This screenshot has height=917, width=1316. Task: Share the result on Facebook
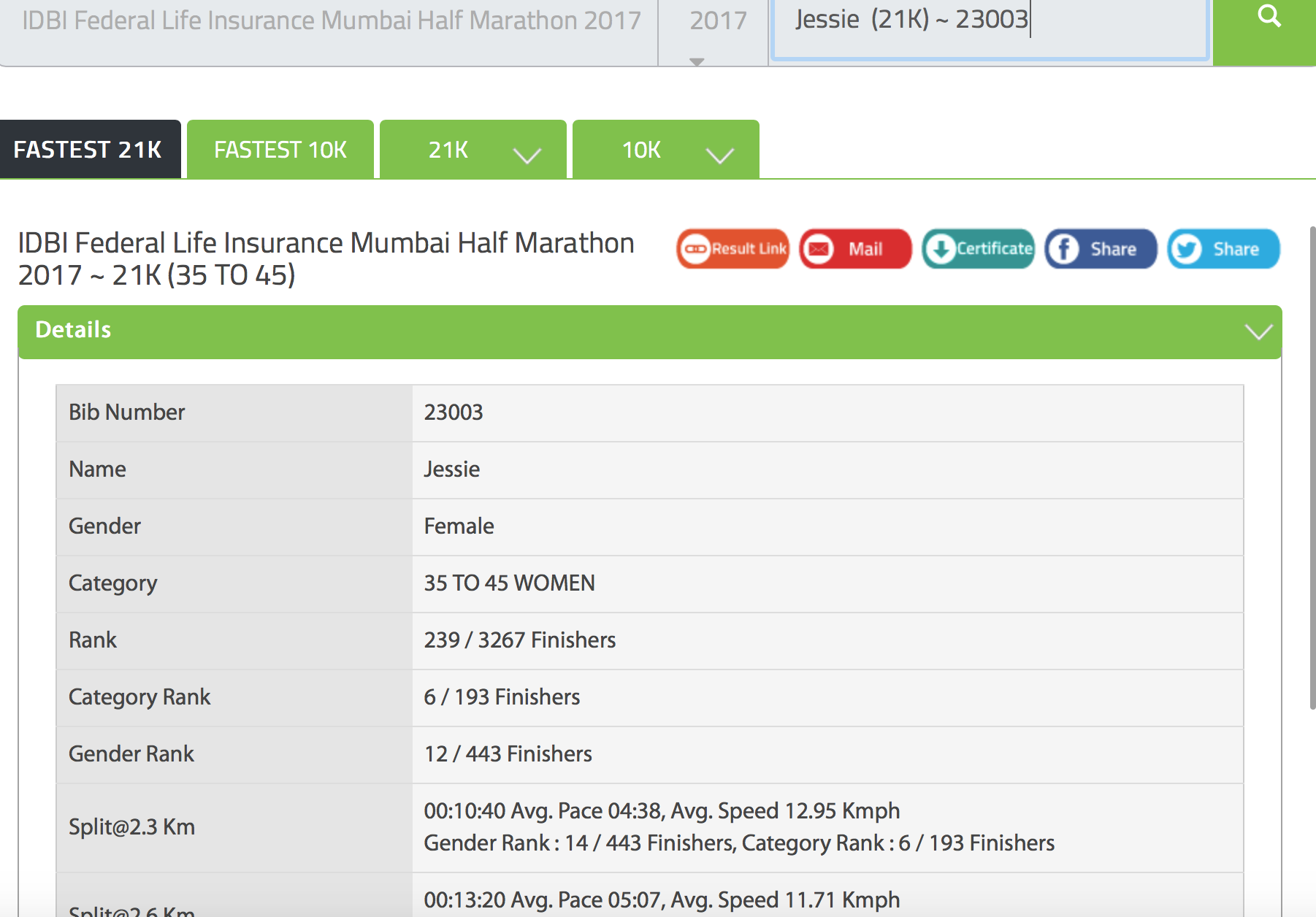pos(1101,249)
